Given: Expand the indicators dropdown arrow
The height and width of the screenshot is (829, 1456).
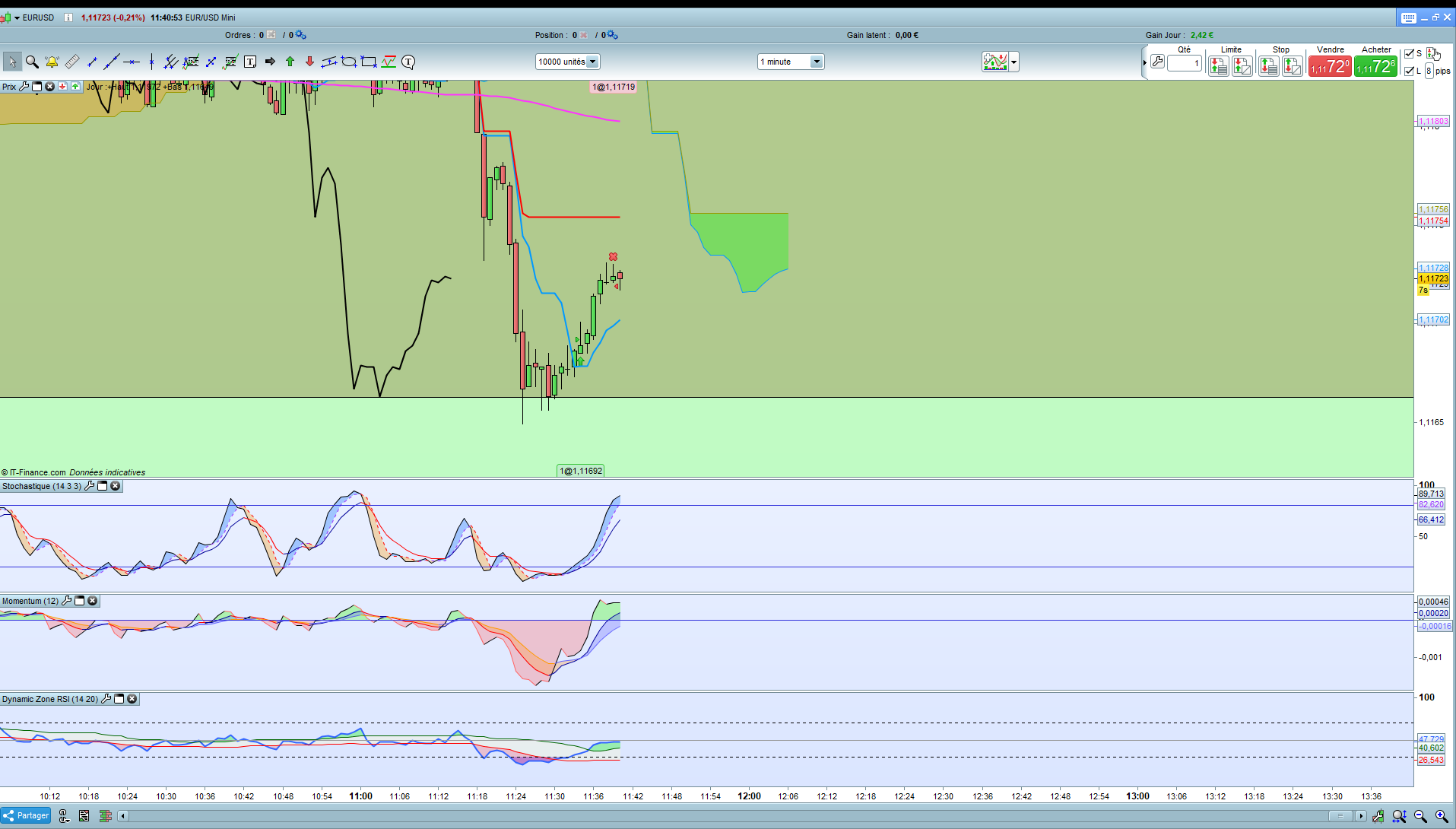Looking at the screenshot, I should click(1014, 62).
